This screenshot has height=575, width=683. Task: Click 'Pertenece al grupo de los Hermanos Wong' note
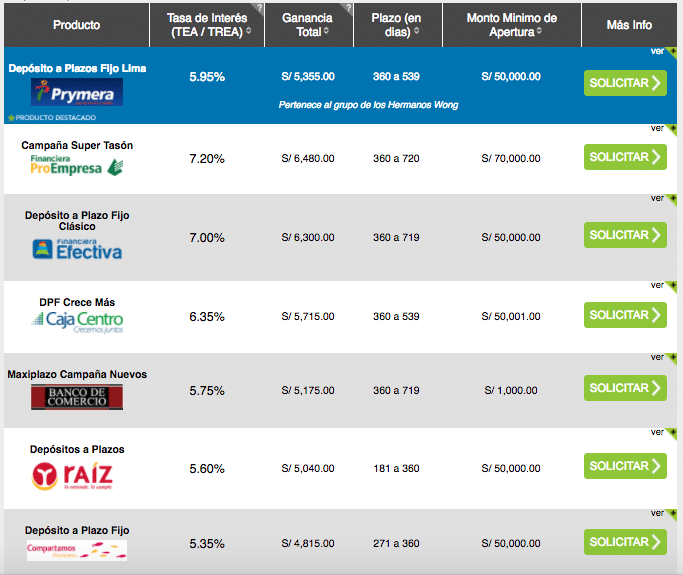point(369,105)
